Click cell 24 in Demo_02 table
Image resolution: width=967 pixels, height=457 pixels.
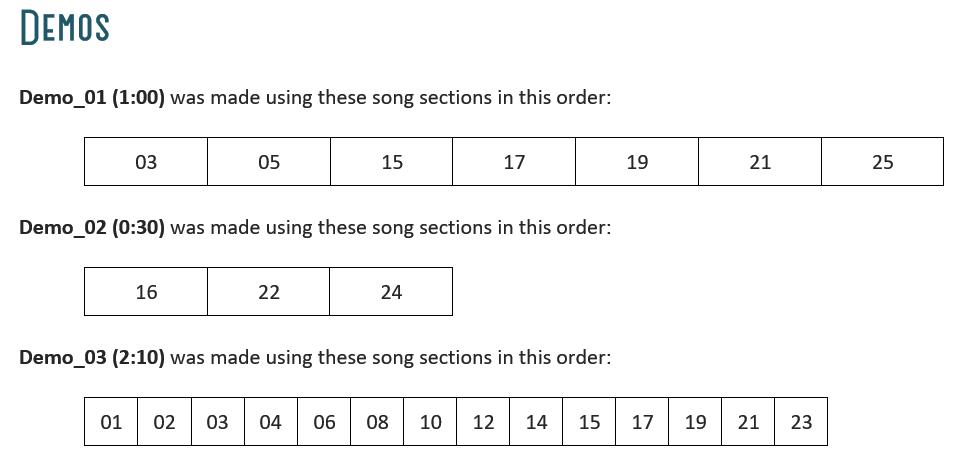click(x=391, y=291)
